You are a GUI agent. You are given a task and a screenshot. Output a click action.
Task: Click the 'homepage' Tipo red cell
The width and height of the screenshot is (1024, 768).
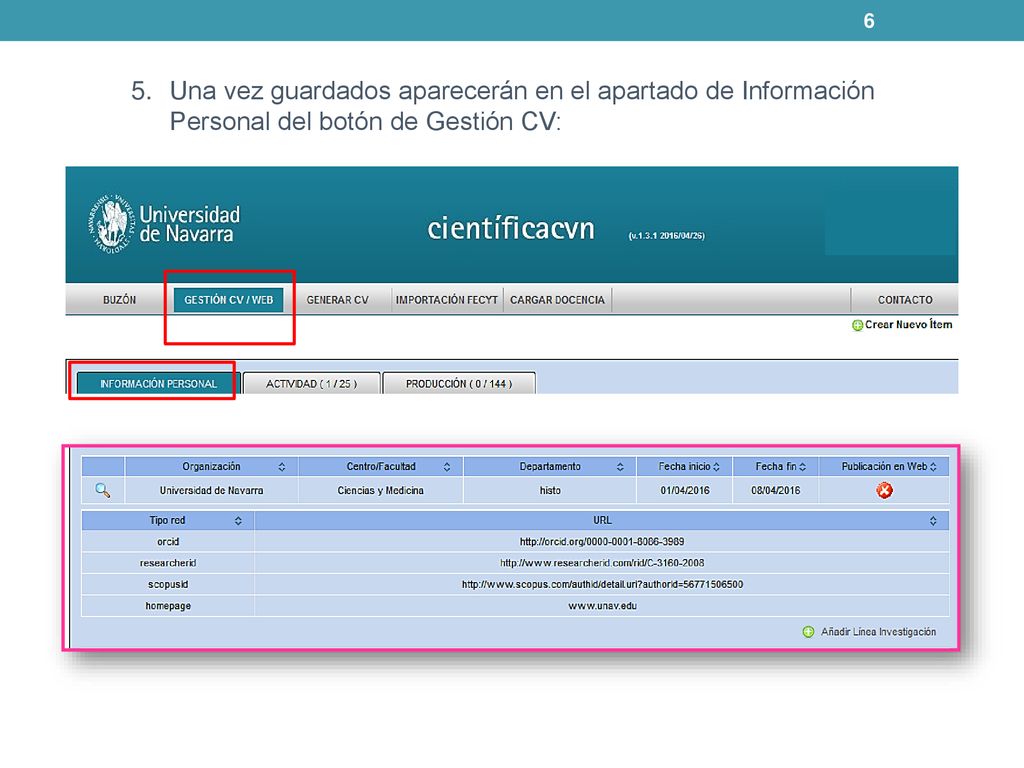(x=168, y=606)
